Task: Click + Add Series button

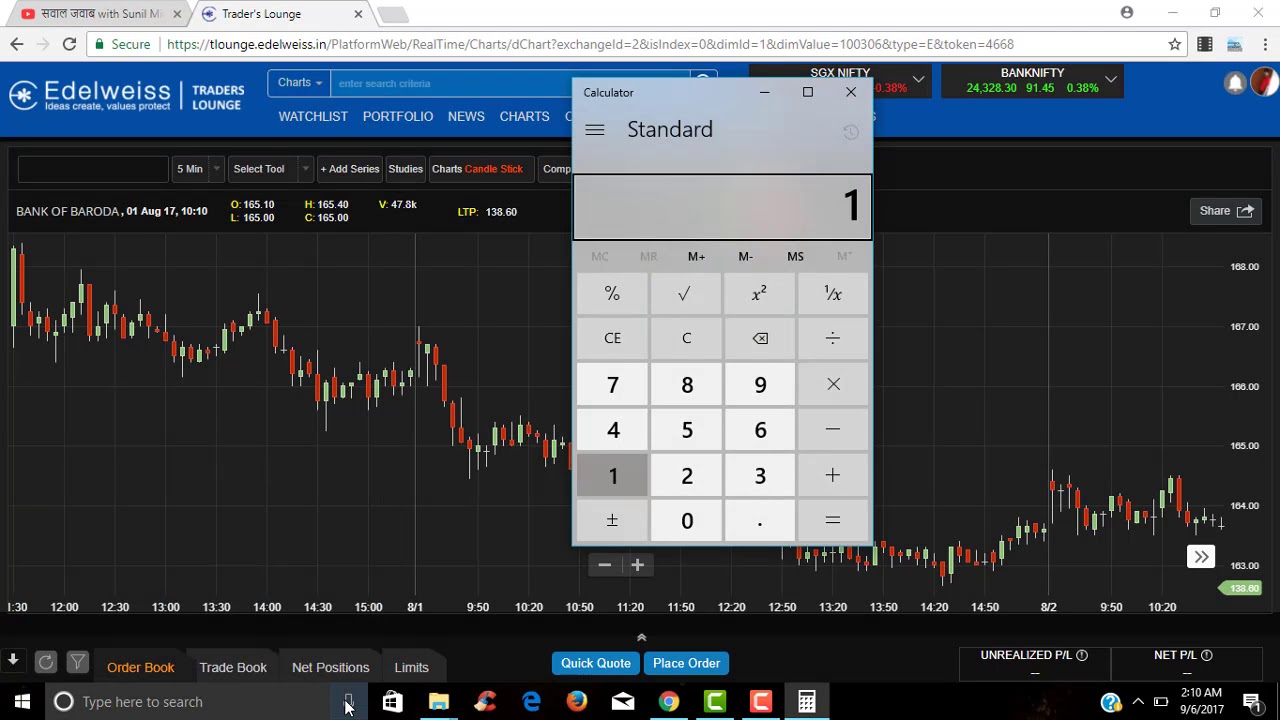Action: point(350,169)
